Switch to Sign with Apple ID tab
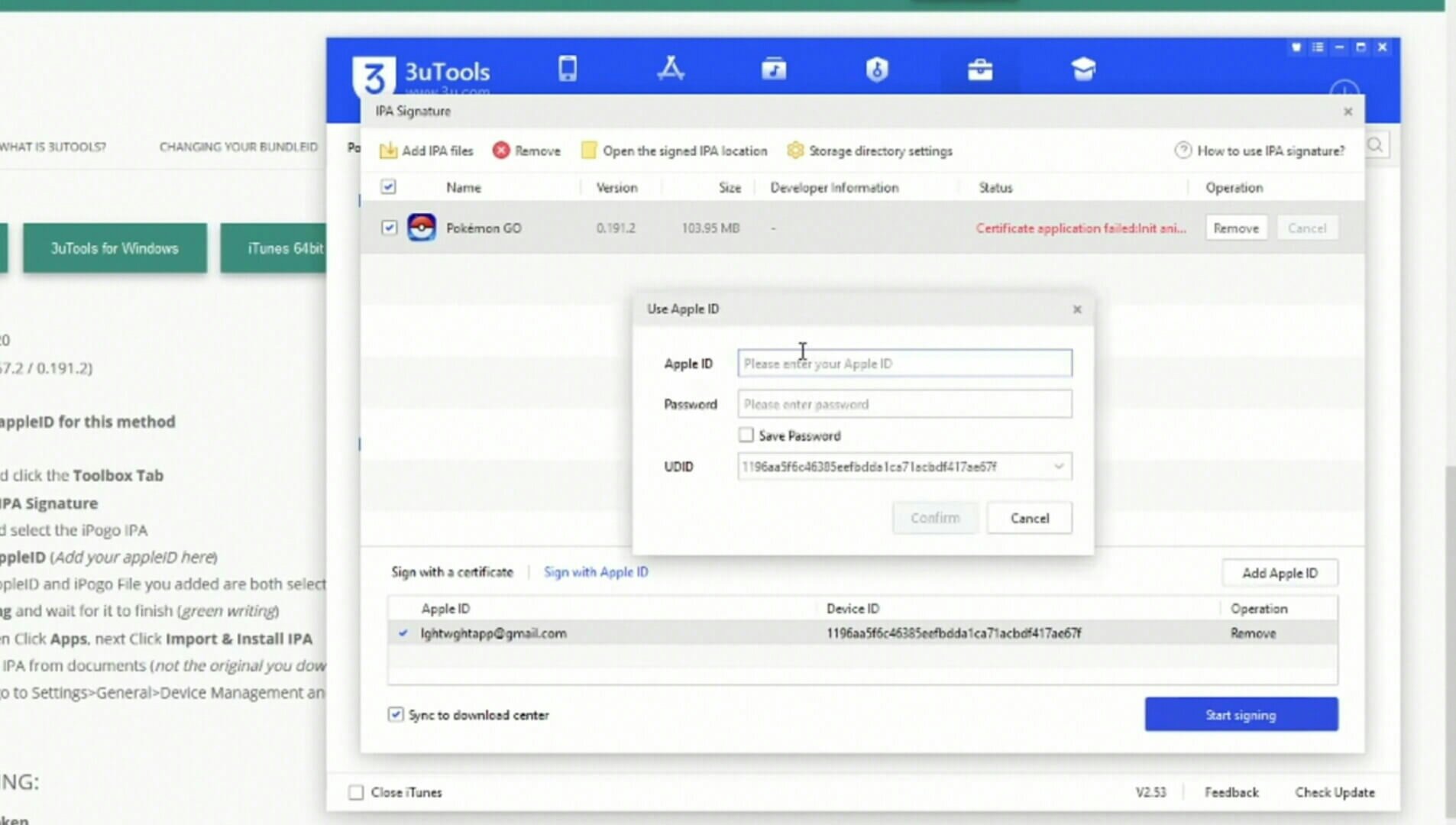Screen dimensions: 1456x825 tap(596, 572)
